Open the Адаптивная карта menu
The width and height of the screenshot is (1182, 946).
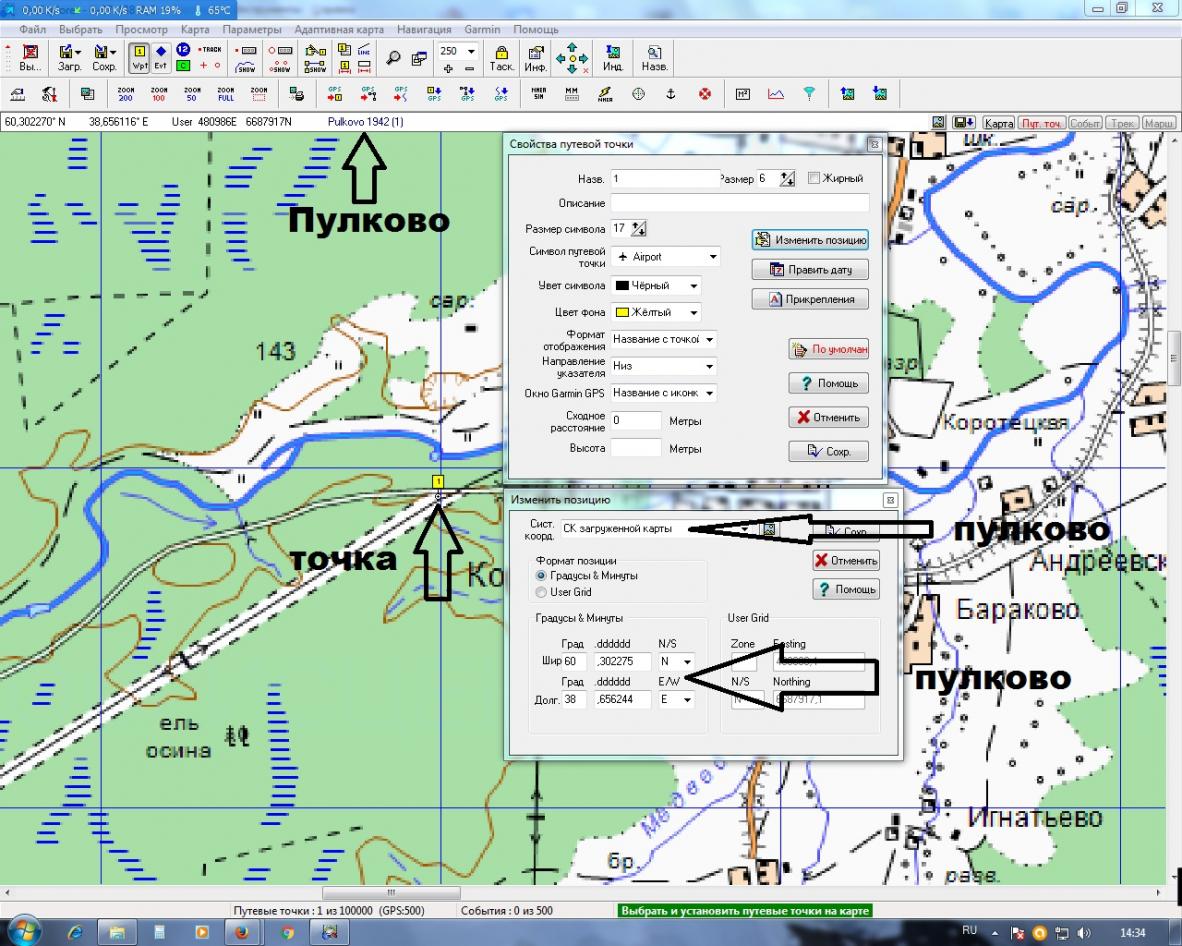[340, 30]
